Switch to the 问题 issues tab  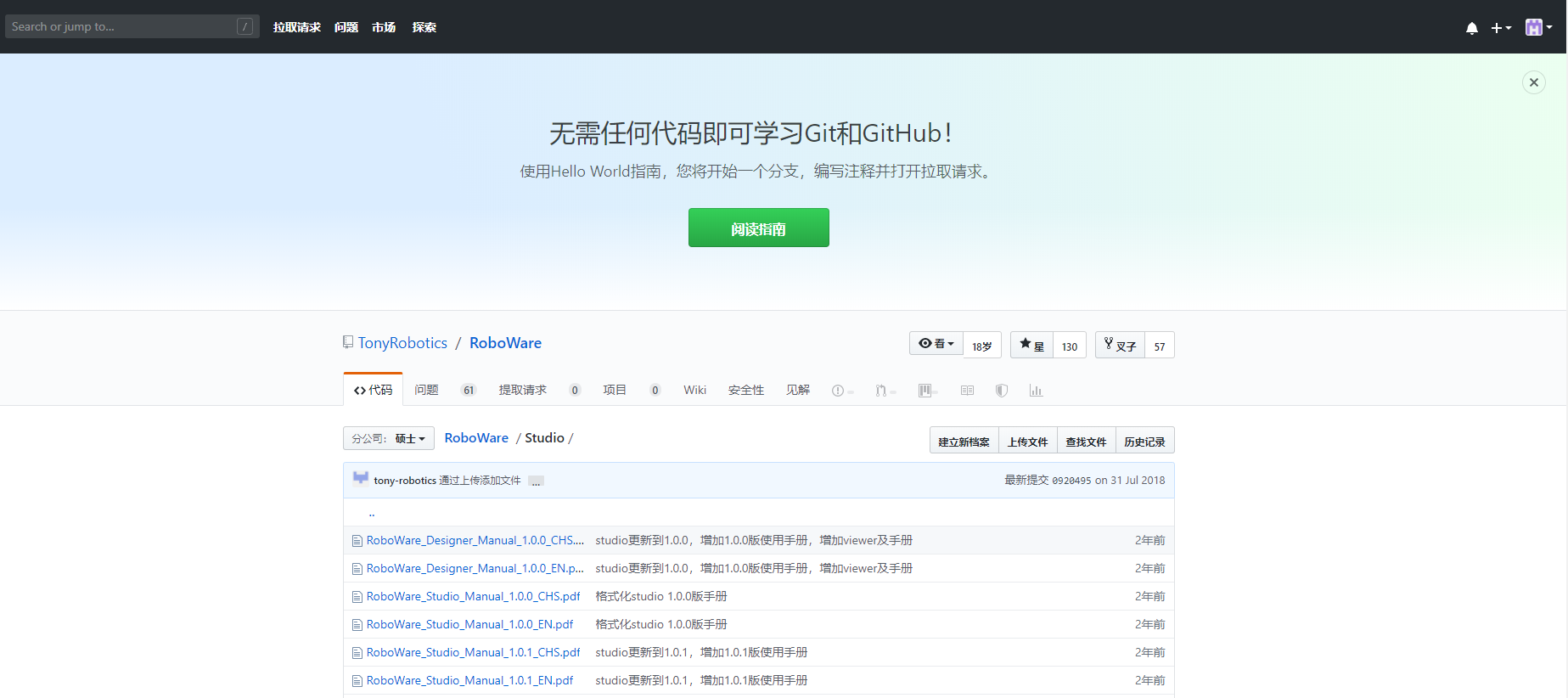[x=426, y=390]
